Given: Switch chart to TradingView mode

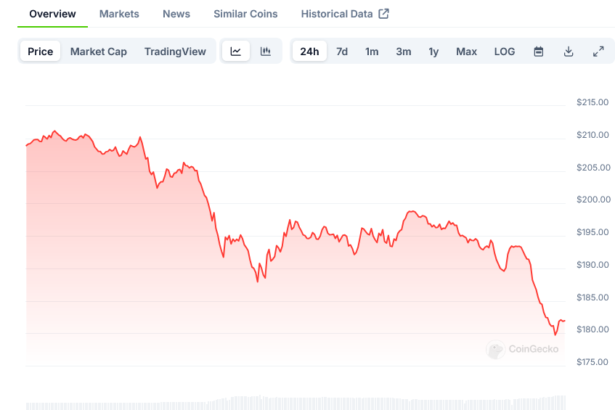Looking at the screenshot, I should tap(175, 51).
